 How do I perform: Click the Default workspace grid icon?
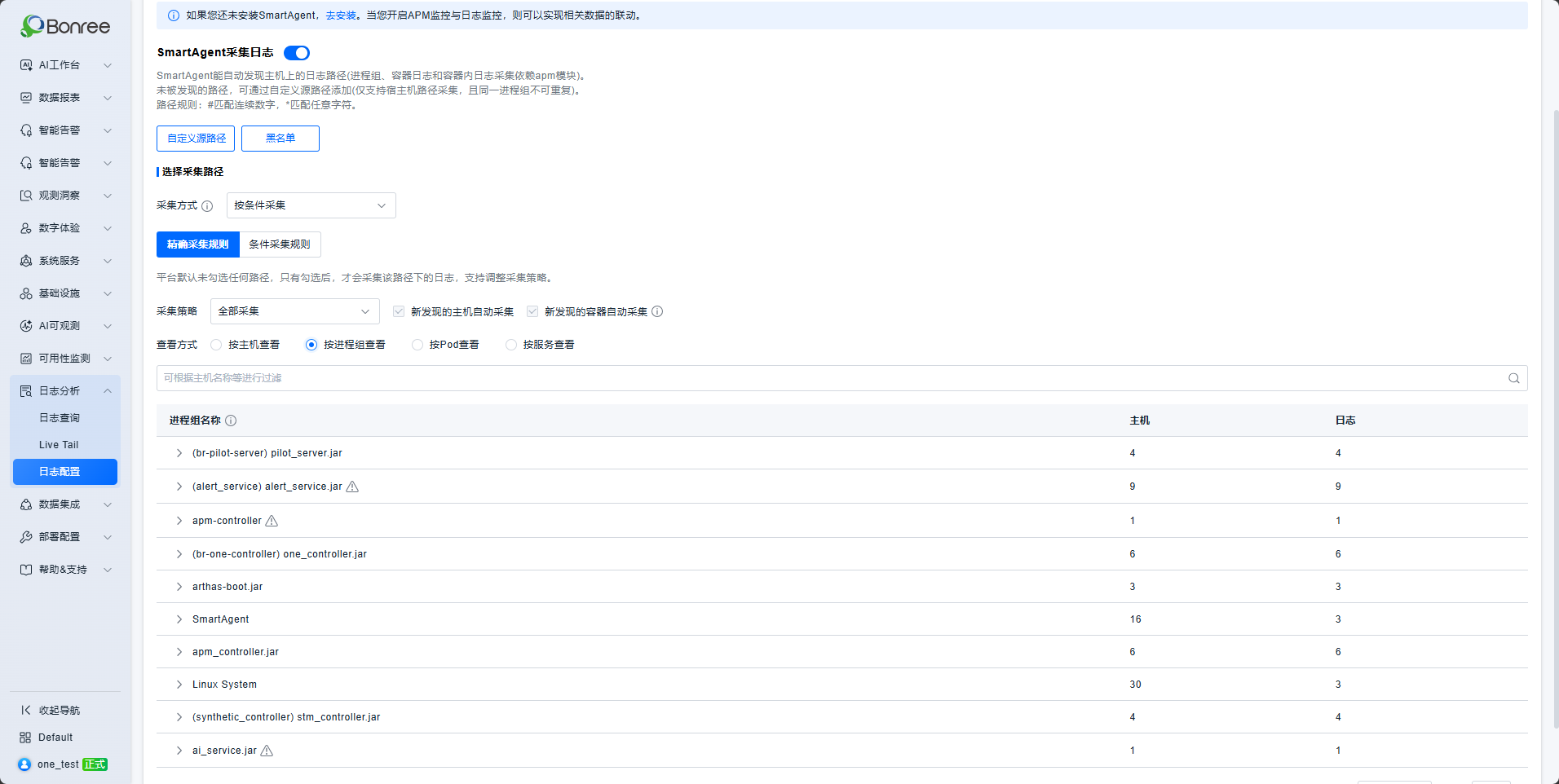[x=25, y=738]
